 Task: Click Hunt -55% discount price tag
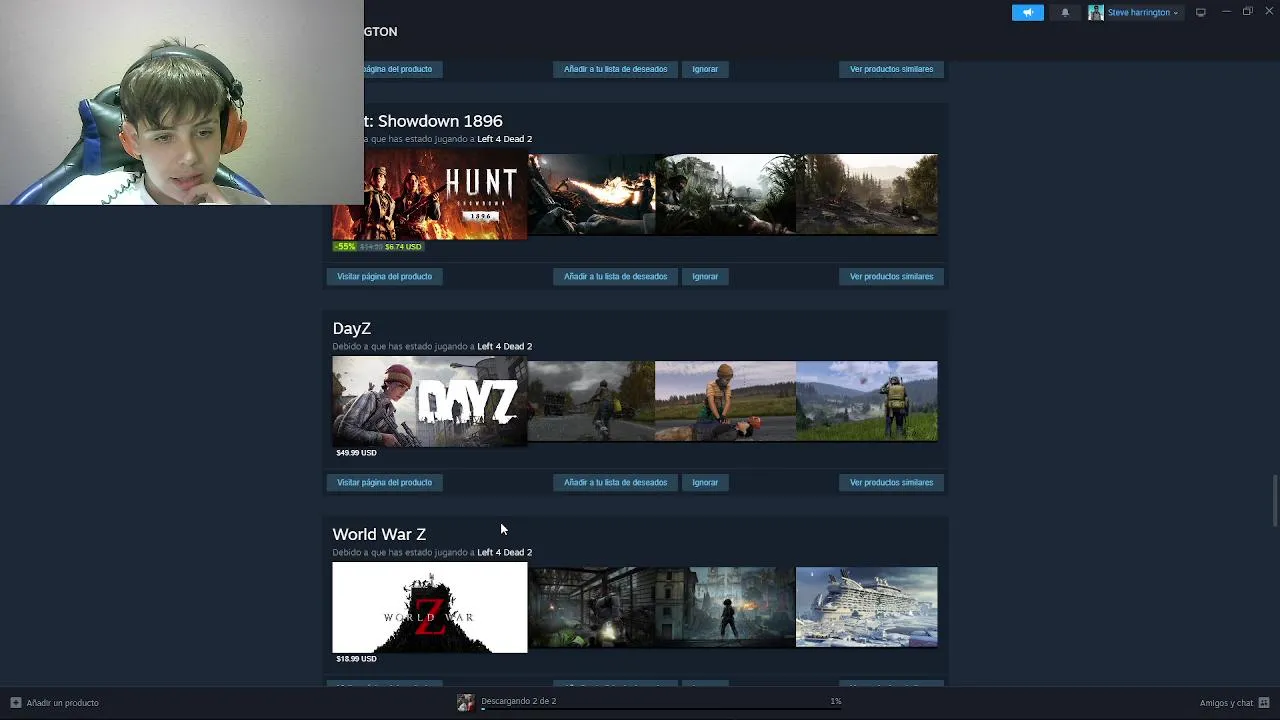click(379, 246)
